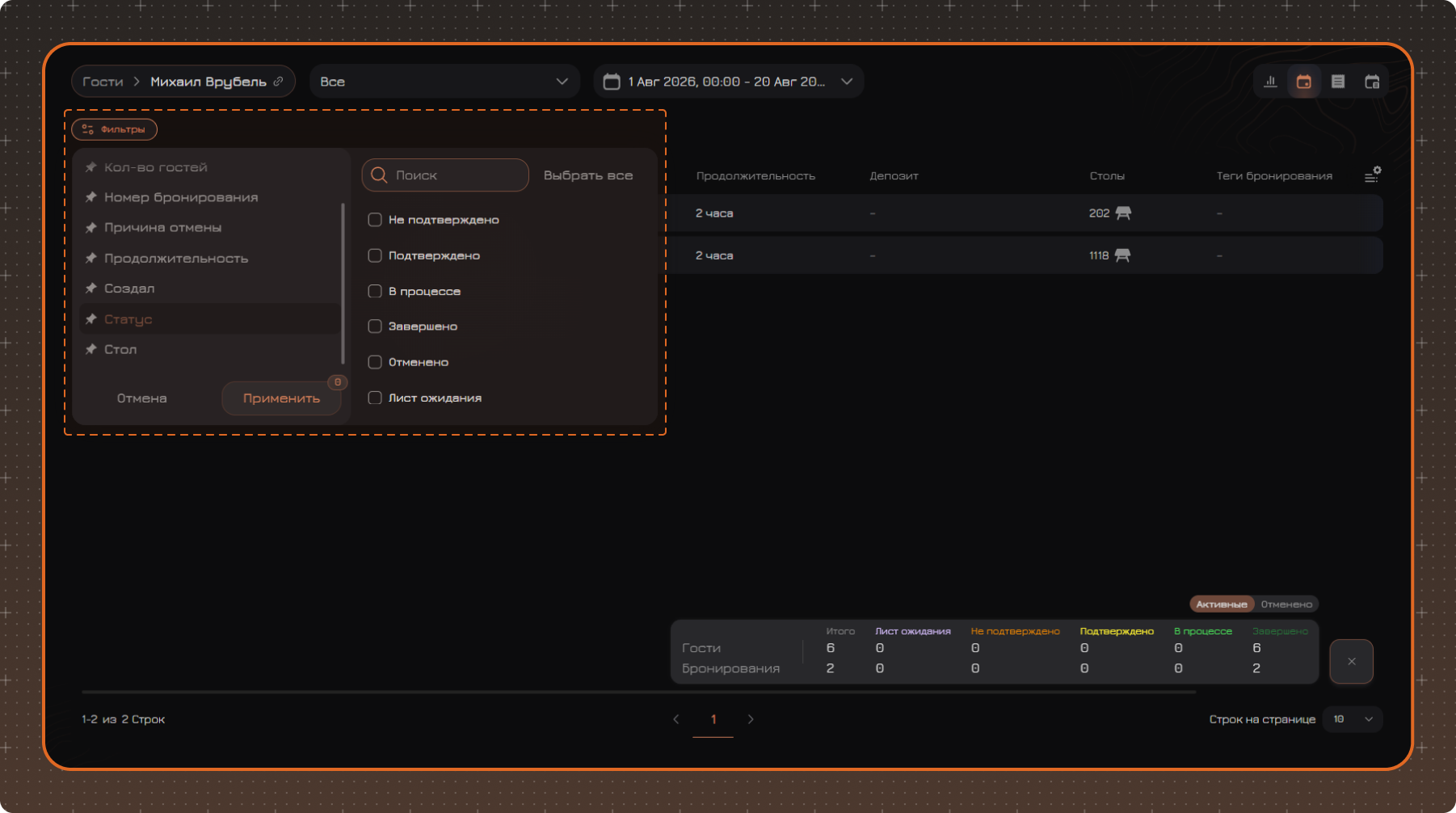
Task: Click 2 часа in the table 202 row
Action: point(714,213)
